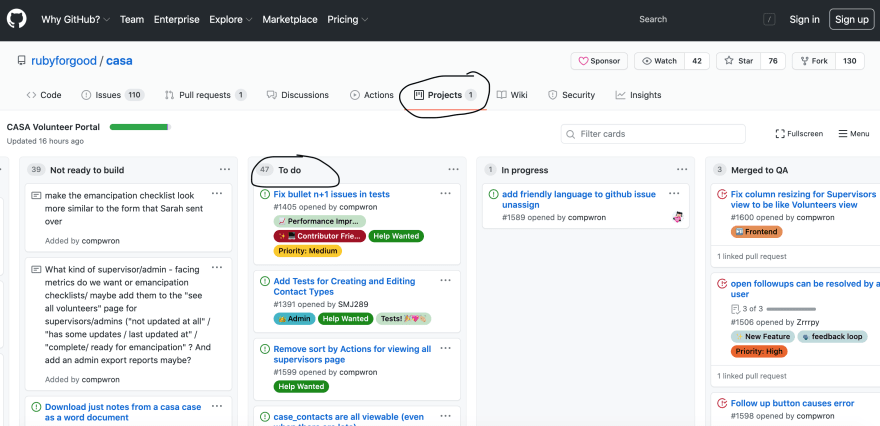
Task: Click open-issue icon on Fix bullet n+1 card
Action: coord(265,194)
